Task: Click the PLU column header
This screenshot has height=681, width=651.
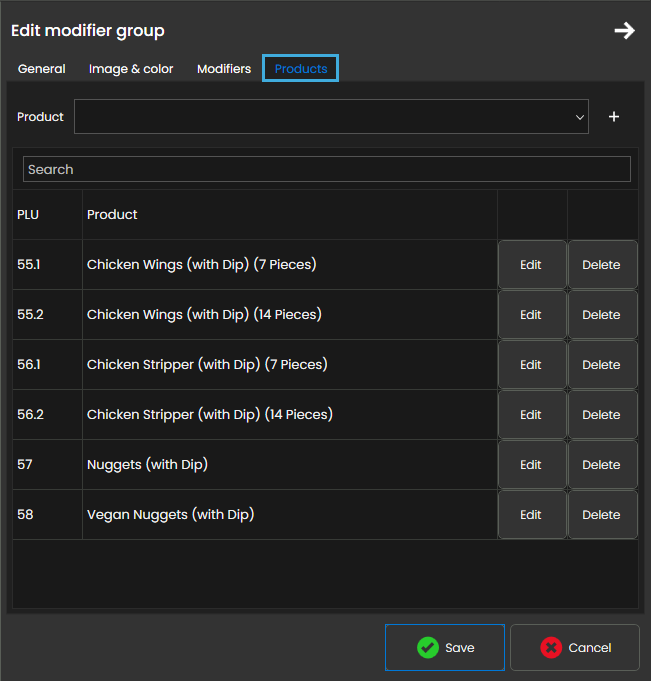Action: [28, 214]
